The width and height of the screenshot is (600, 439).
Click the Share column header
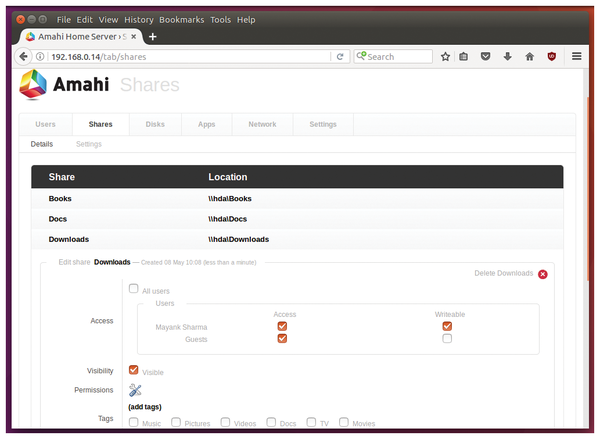coord(62,177)
